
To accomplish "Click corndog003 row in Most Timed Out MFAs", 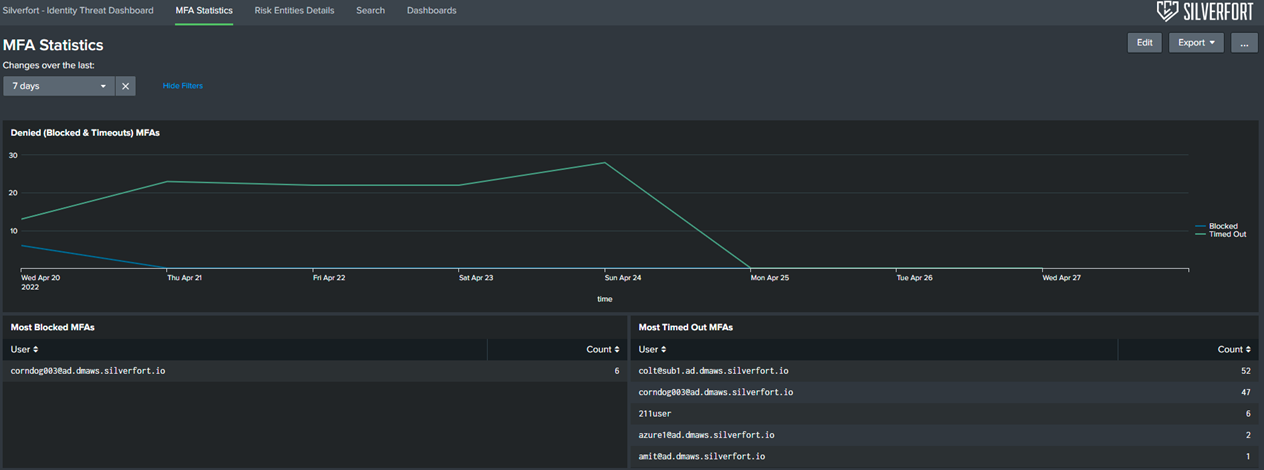I will (x=945, y=392).
